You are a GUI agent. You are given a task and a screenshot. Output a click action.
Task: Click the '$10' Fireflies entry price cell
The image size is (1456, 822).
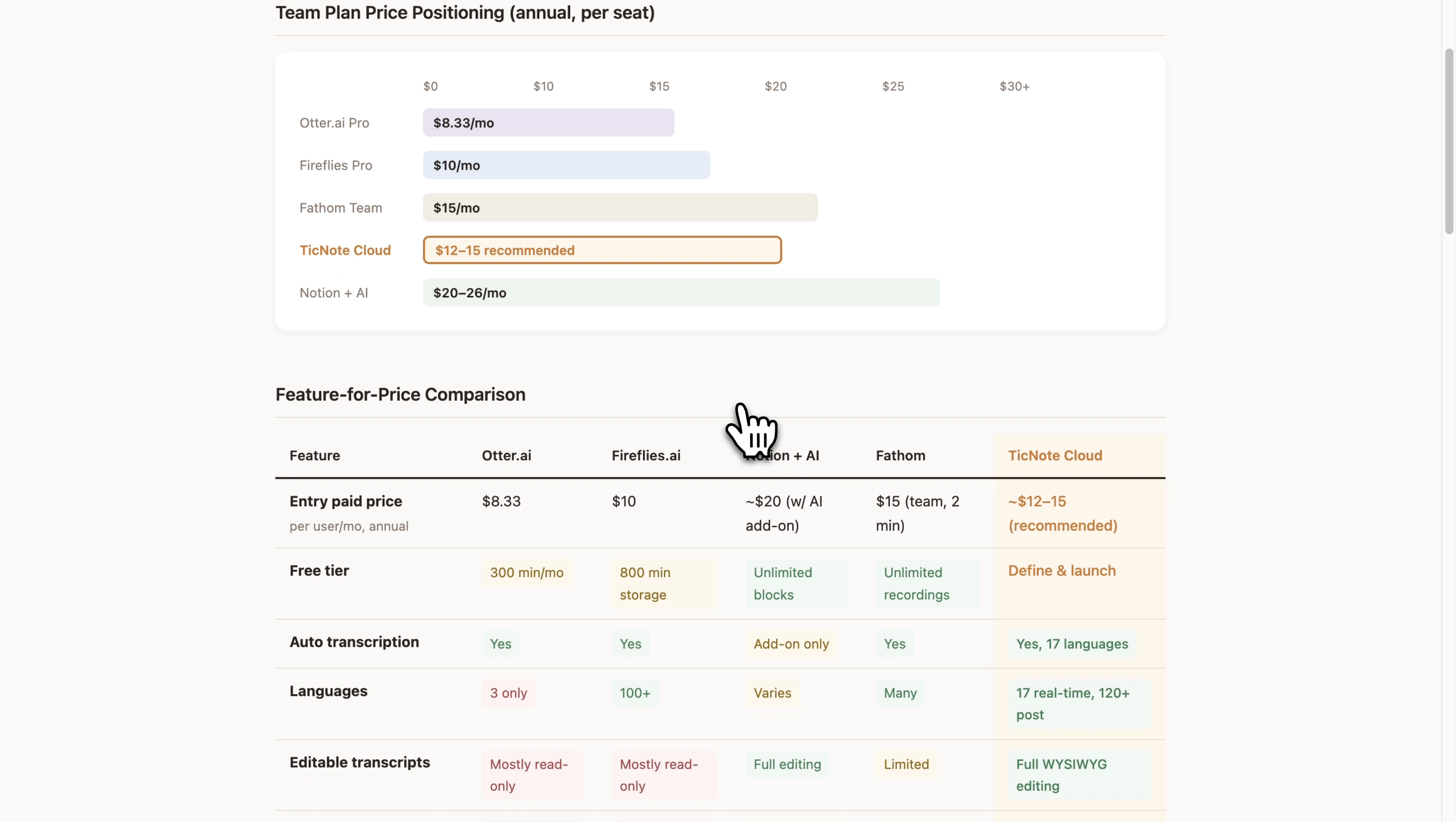[x=623, y=501]
